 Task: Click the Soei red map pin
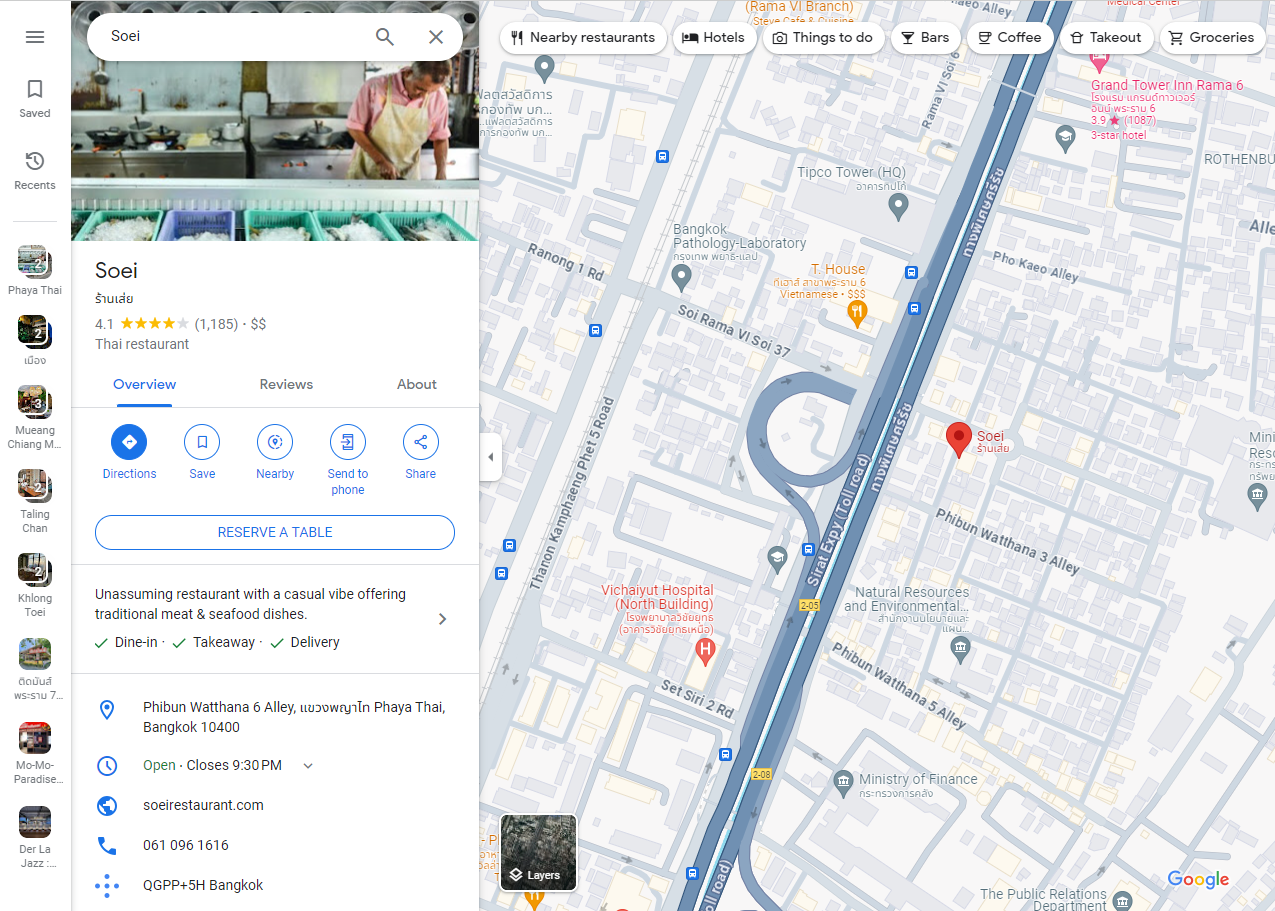(958, 437)
